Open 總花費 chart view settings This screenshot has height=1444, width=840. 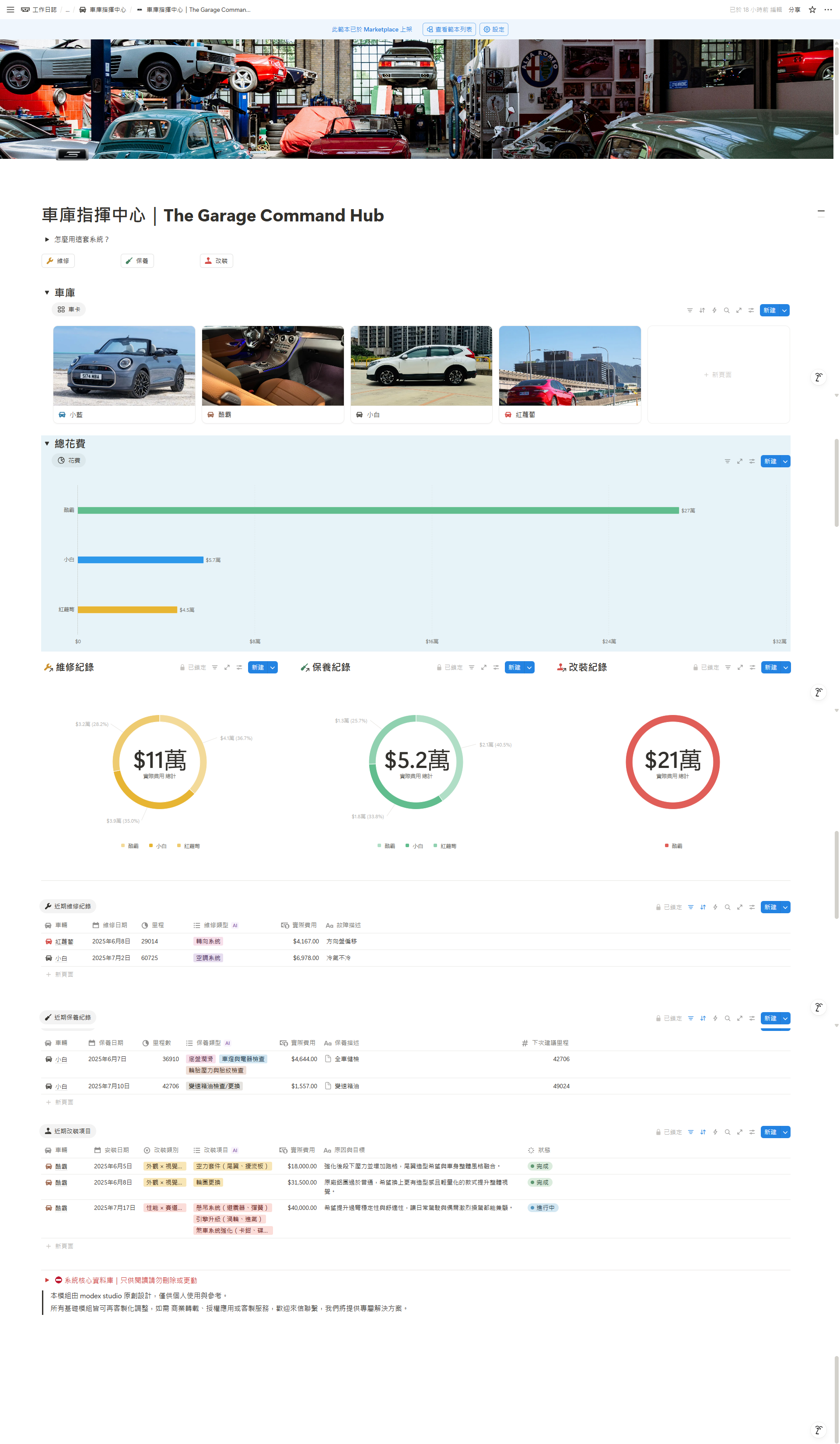click(752, 461)
